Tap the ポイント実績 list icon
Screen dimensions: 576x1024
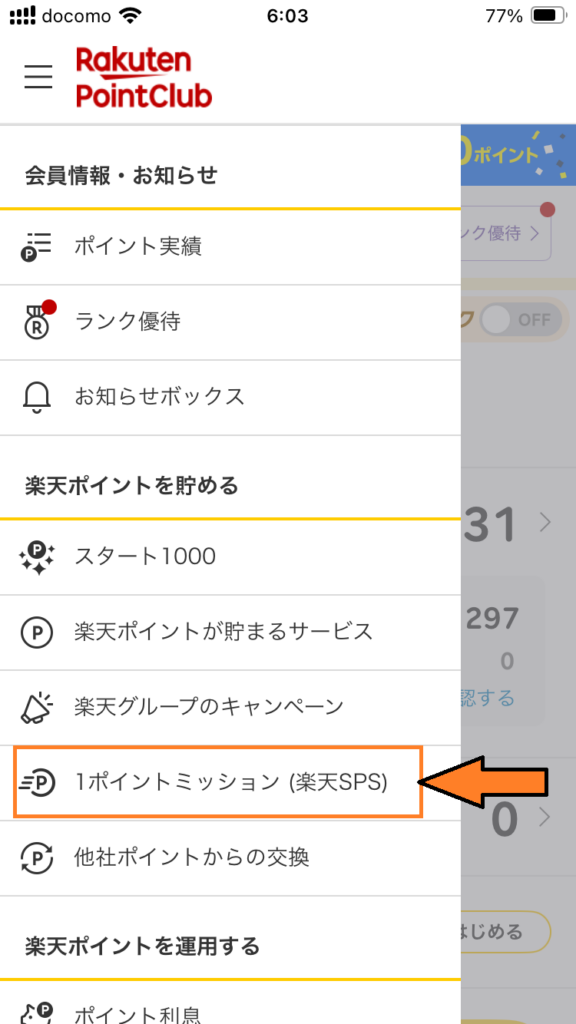pos(37,247)
